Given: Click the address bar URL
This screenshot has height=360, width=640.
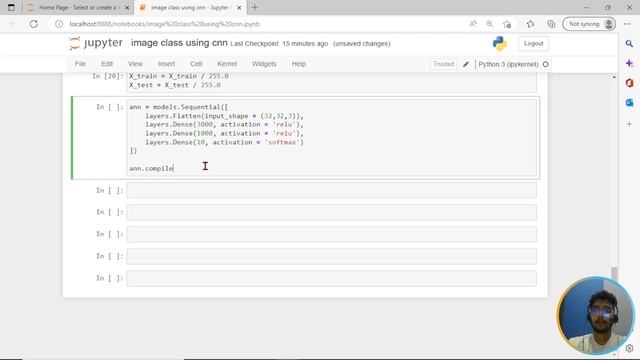Looking at the screenshot, I should [x=164, y=24].
